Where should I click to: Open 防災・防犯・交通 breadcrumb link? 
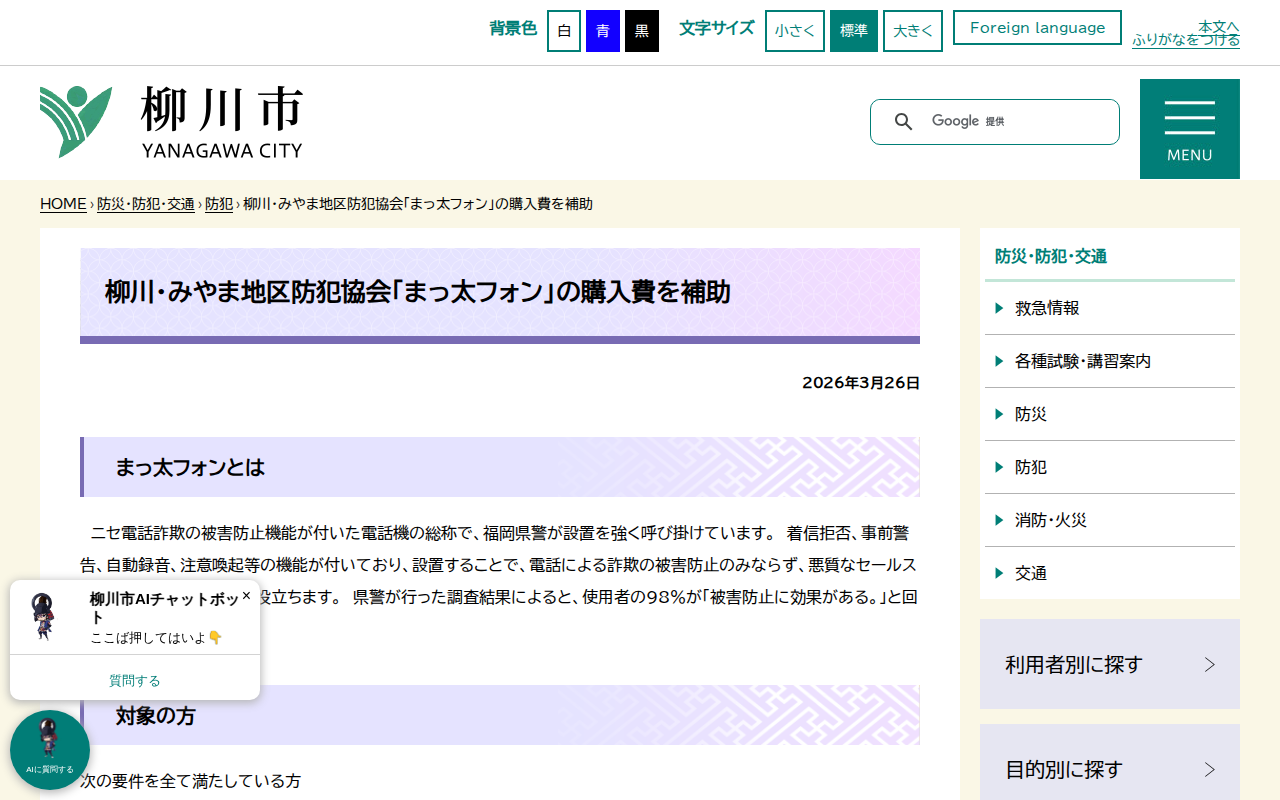coord(146,204)
